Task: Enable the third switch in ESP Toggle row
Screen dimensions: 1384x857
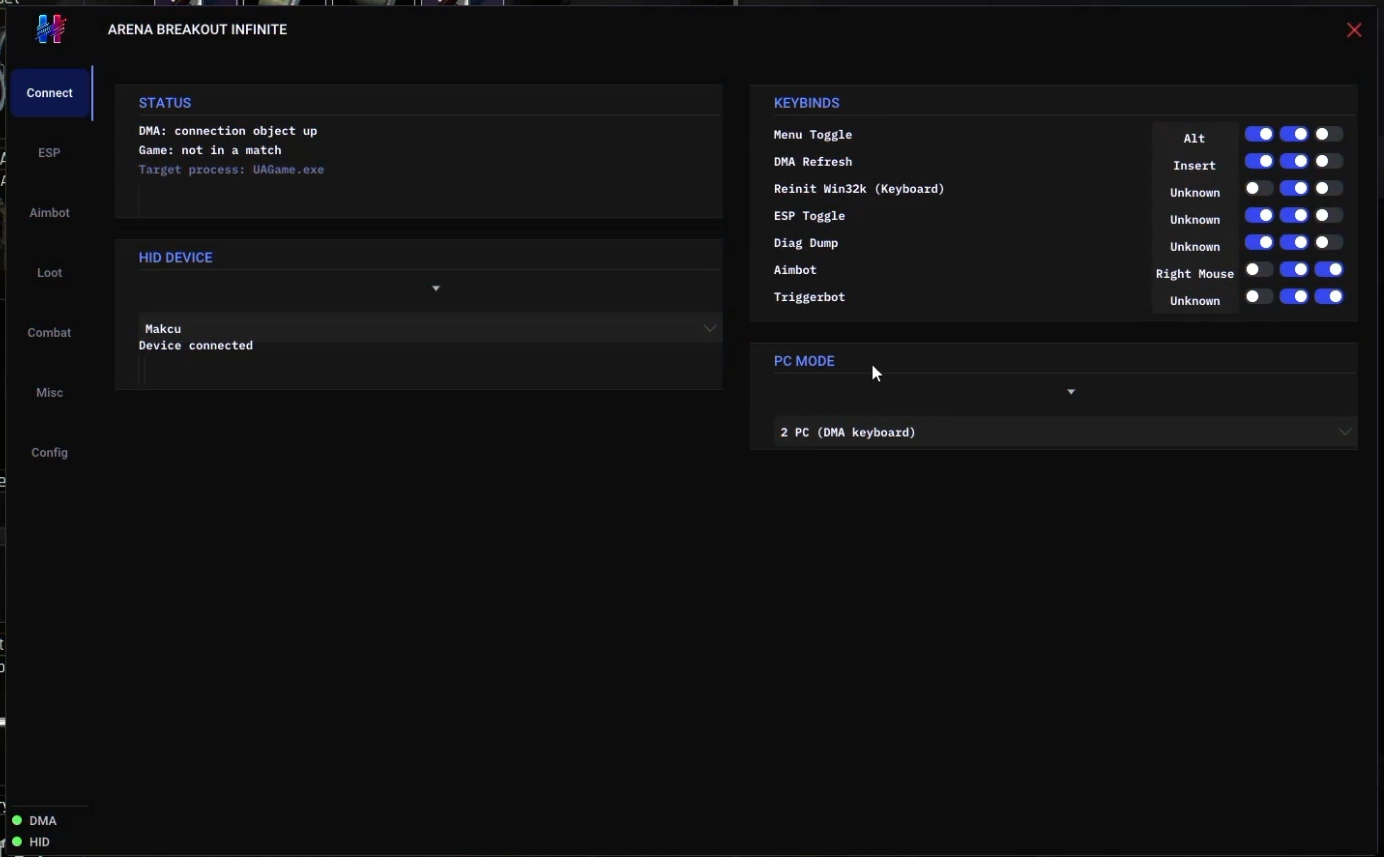Action: pyautogui.click(x=1329, y=215)
